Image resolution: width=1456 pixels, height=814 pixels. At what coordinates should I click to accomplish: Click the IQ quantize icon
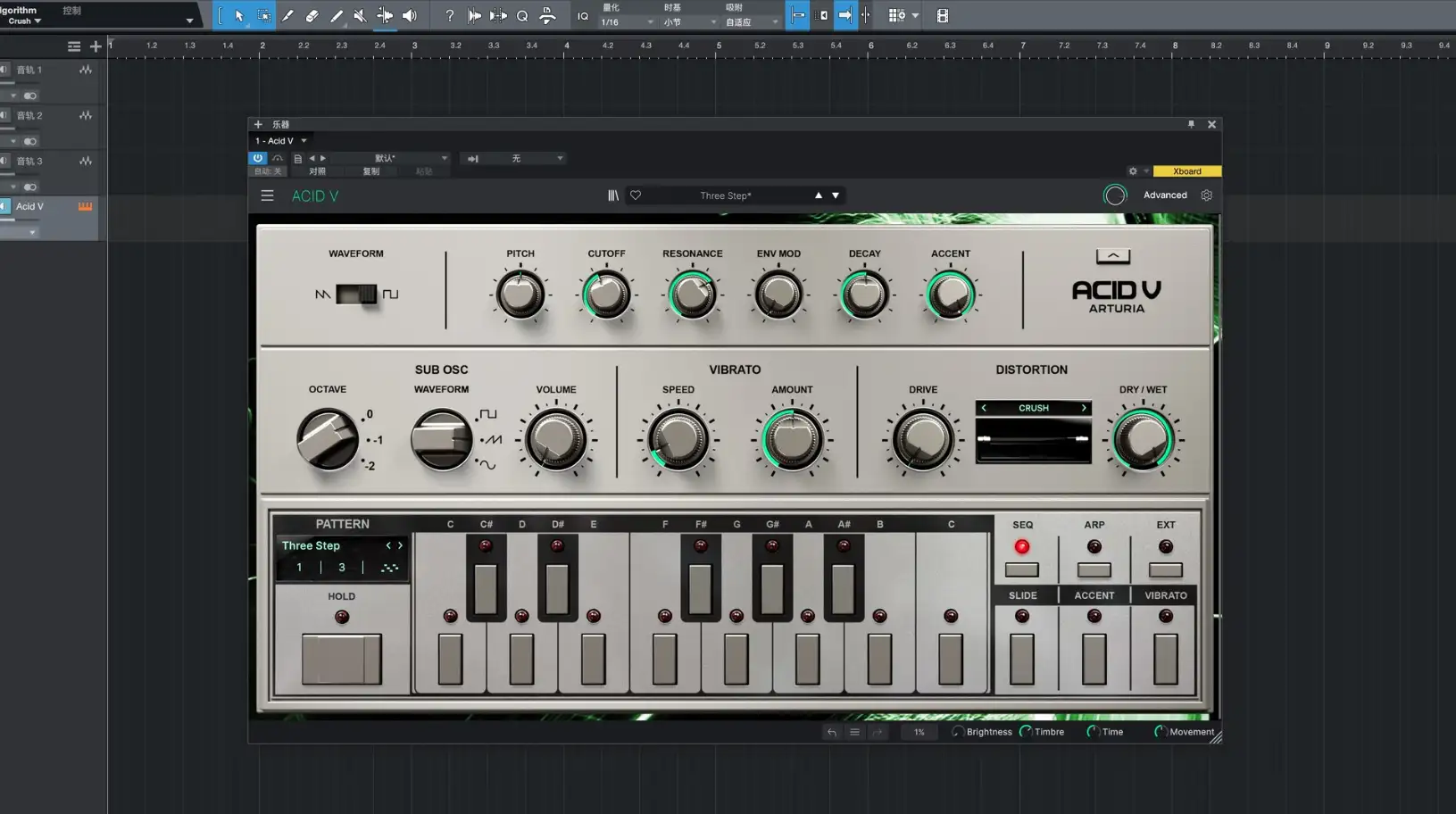coord(582,16)
